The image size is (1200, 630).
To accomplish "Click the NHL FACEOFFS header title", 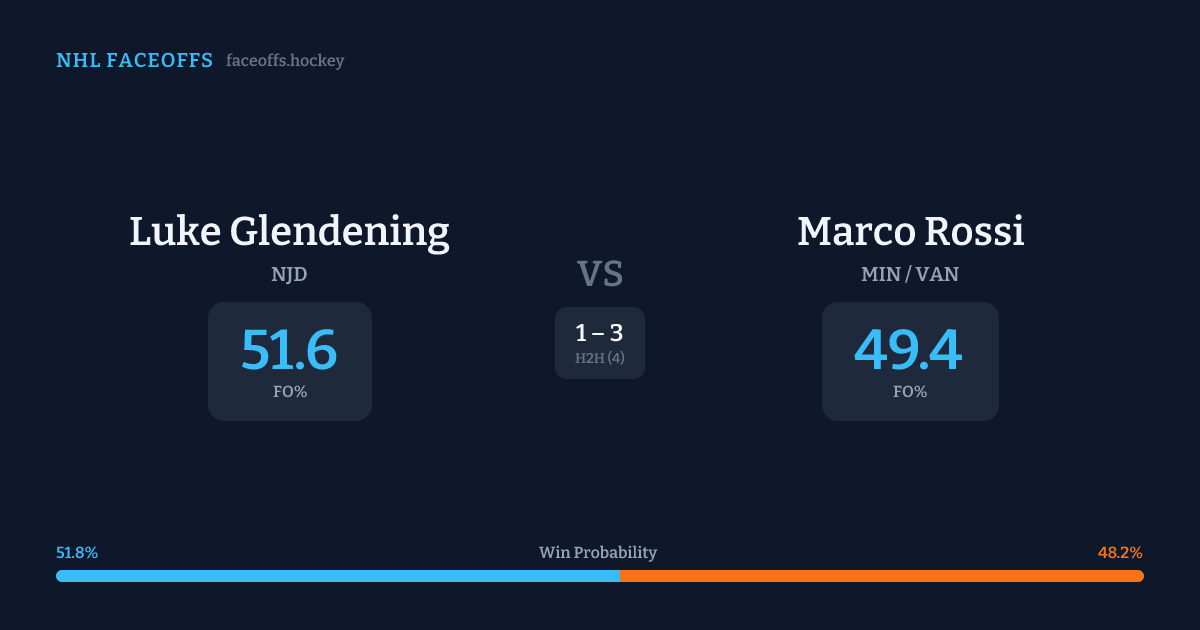I will click(135, 61).
